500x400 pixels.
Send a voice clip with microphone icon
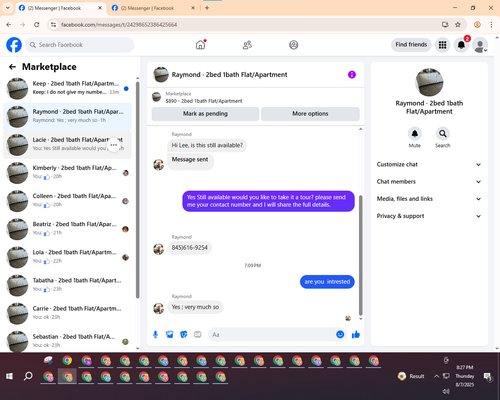coord(155,334)
